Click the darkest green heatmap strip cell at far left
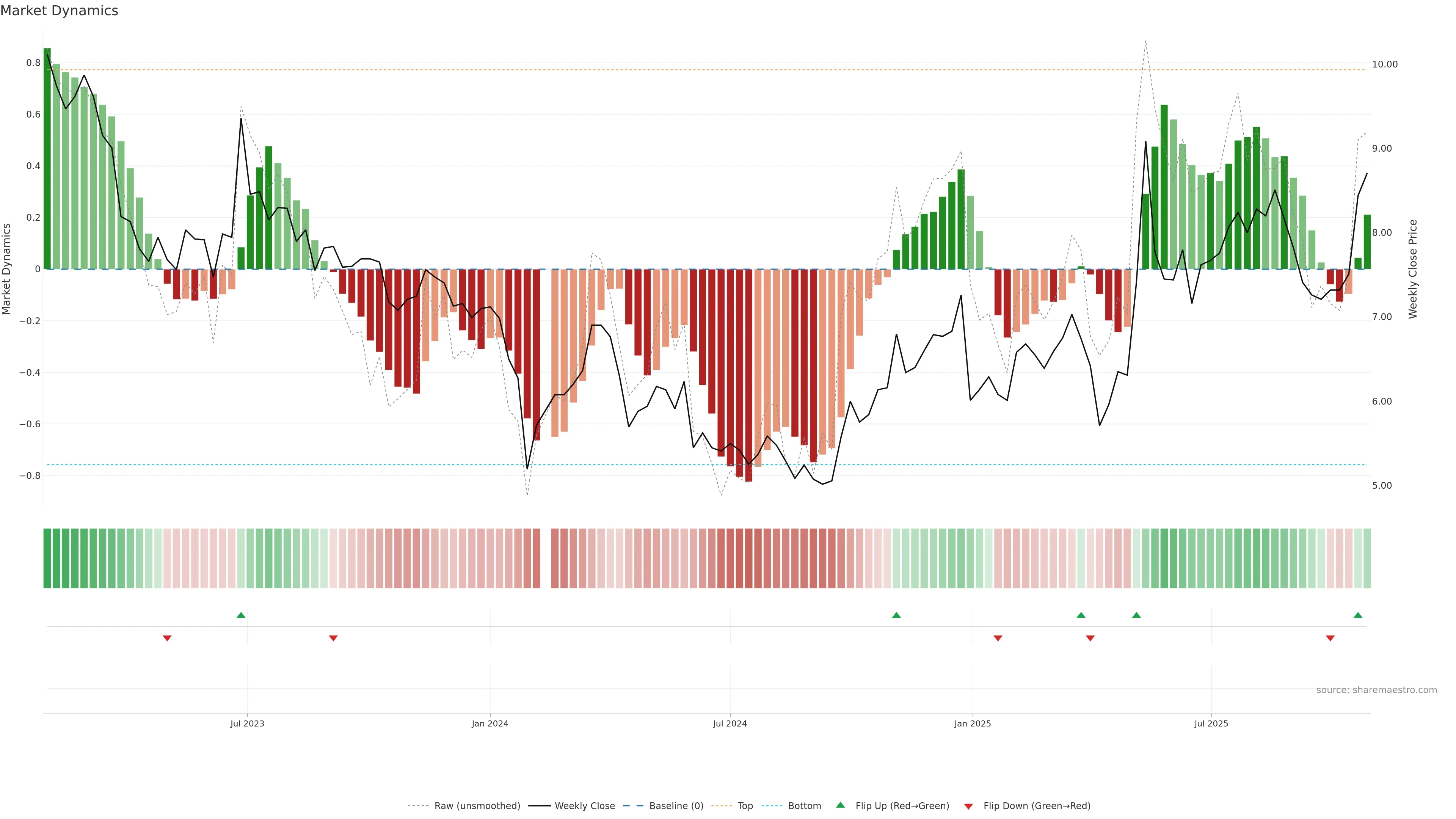The height and width of the screenshot is (819, 1456). click(x=47, y=559)
